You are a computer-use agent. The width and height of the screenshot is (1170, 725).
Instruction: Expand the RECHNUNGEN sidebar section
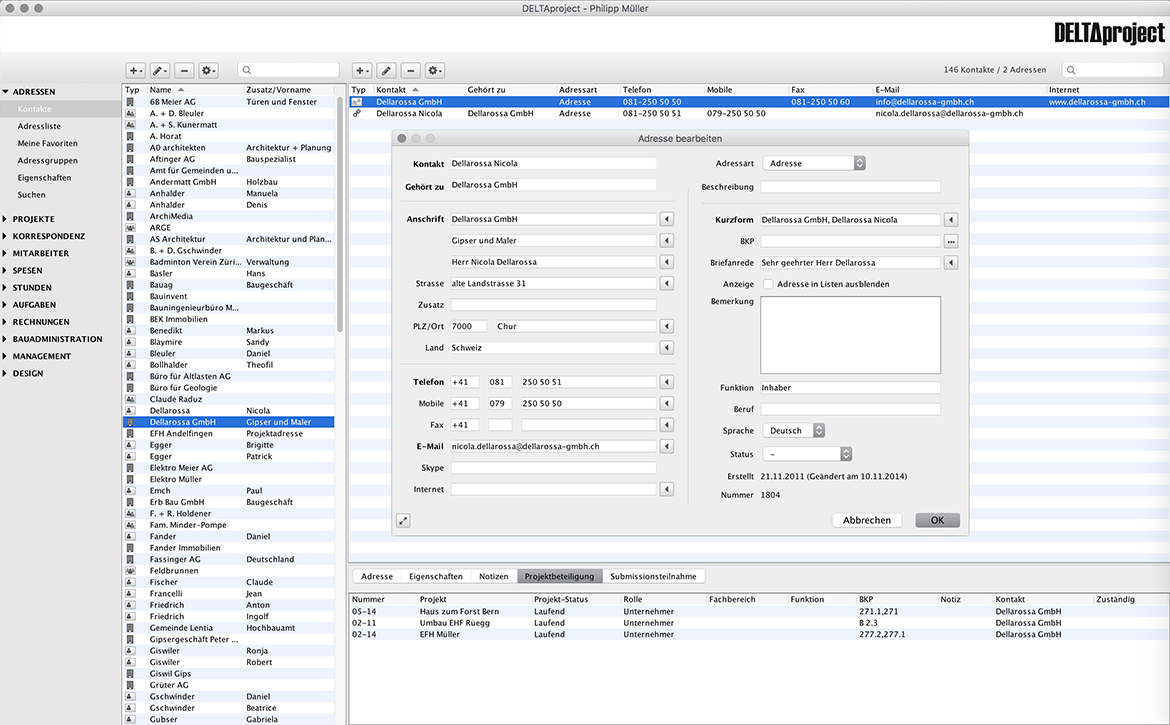click(5, 322)
